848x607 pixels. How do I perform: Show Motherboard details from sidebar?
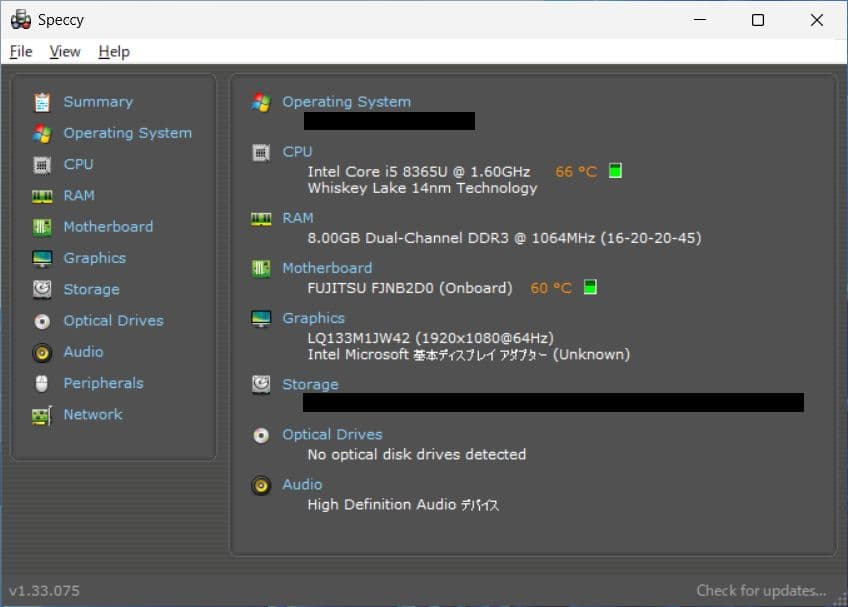pyautogui.click(x=108, y=227)
